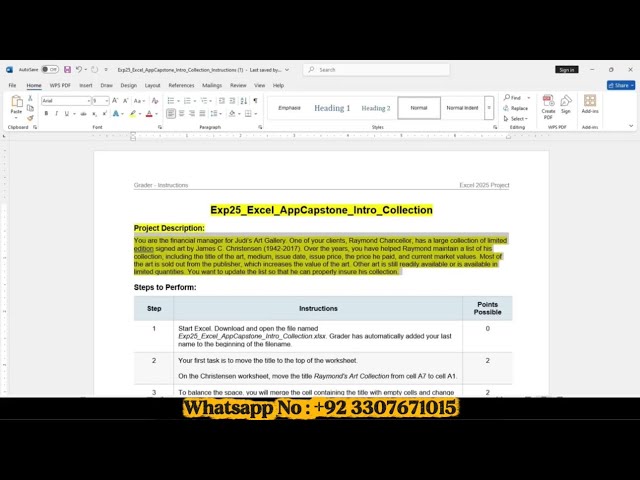Toggle Subscript formatting
Image resolution: width=640 pixels, height=480 pixels.
tap(94, 113)
